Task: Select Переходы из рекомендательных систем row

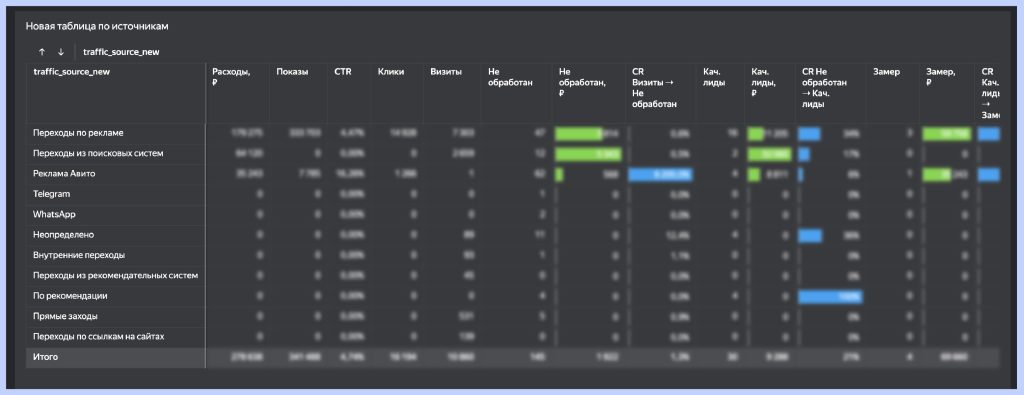Action: coord(513,276)
